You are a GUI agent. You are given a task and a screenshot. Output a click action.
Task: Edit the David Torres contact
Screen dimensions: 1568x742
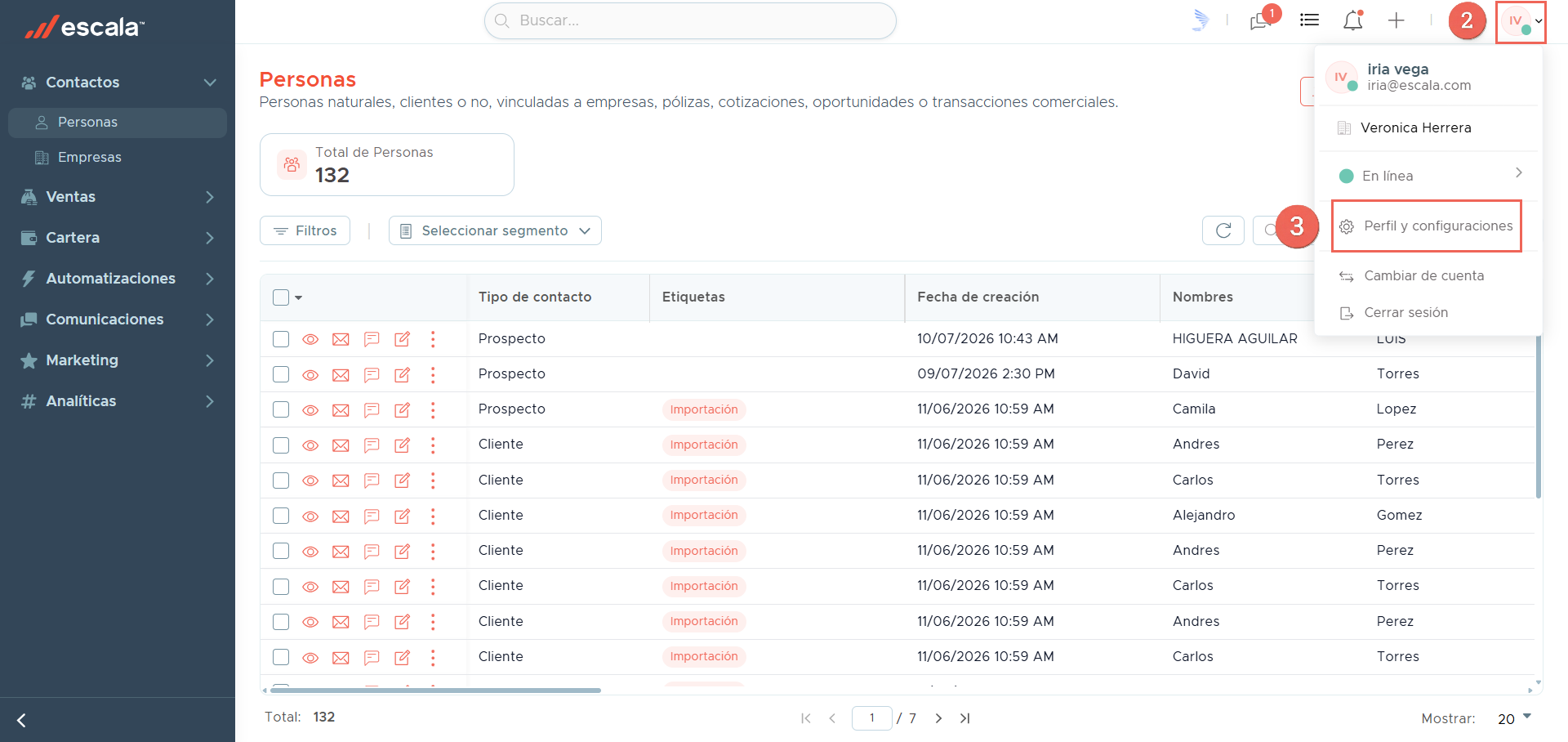click(403, 374)
